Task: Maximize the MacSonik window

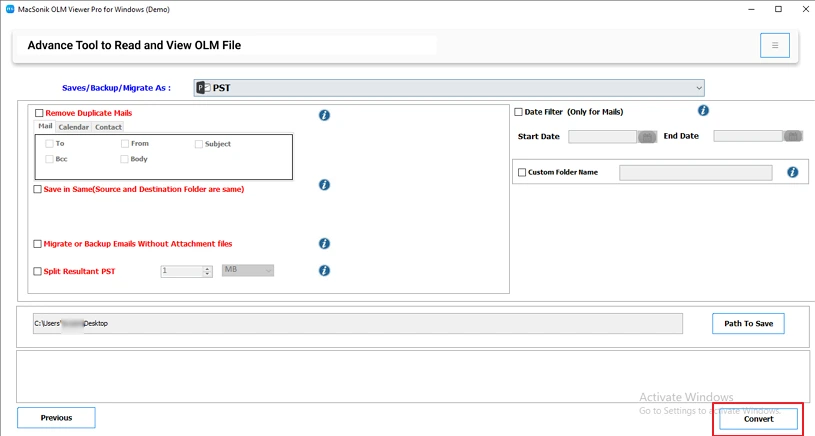Action: (778, 9)
